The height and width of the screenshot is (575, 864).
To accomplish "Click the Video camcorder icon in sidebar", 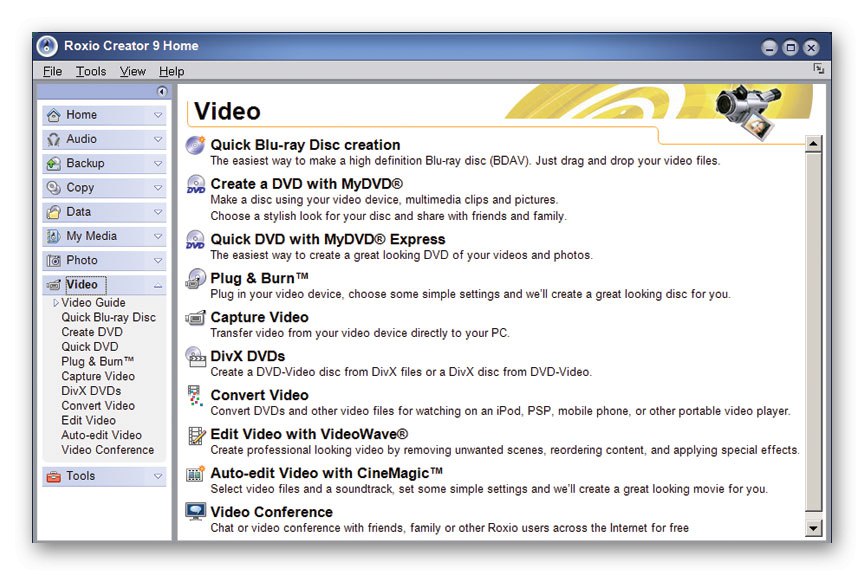I will point(53,285).
